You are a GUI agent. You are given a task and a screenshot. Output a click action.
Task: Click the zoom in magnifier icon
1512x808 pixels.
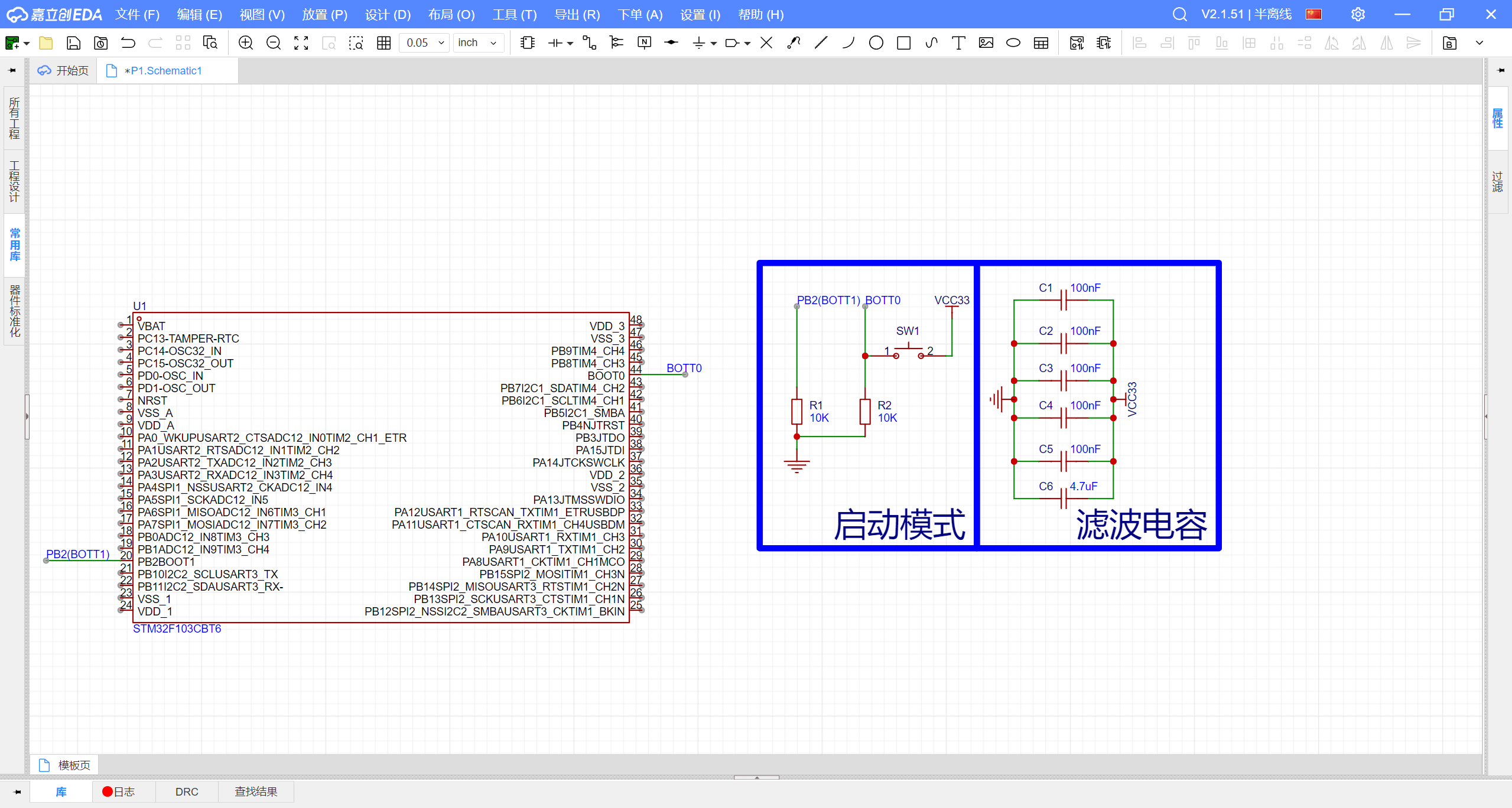245,43
